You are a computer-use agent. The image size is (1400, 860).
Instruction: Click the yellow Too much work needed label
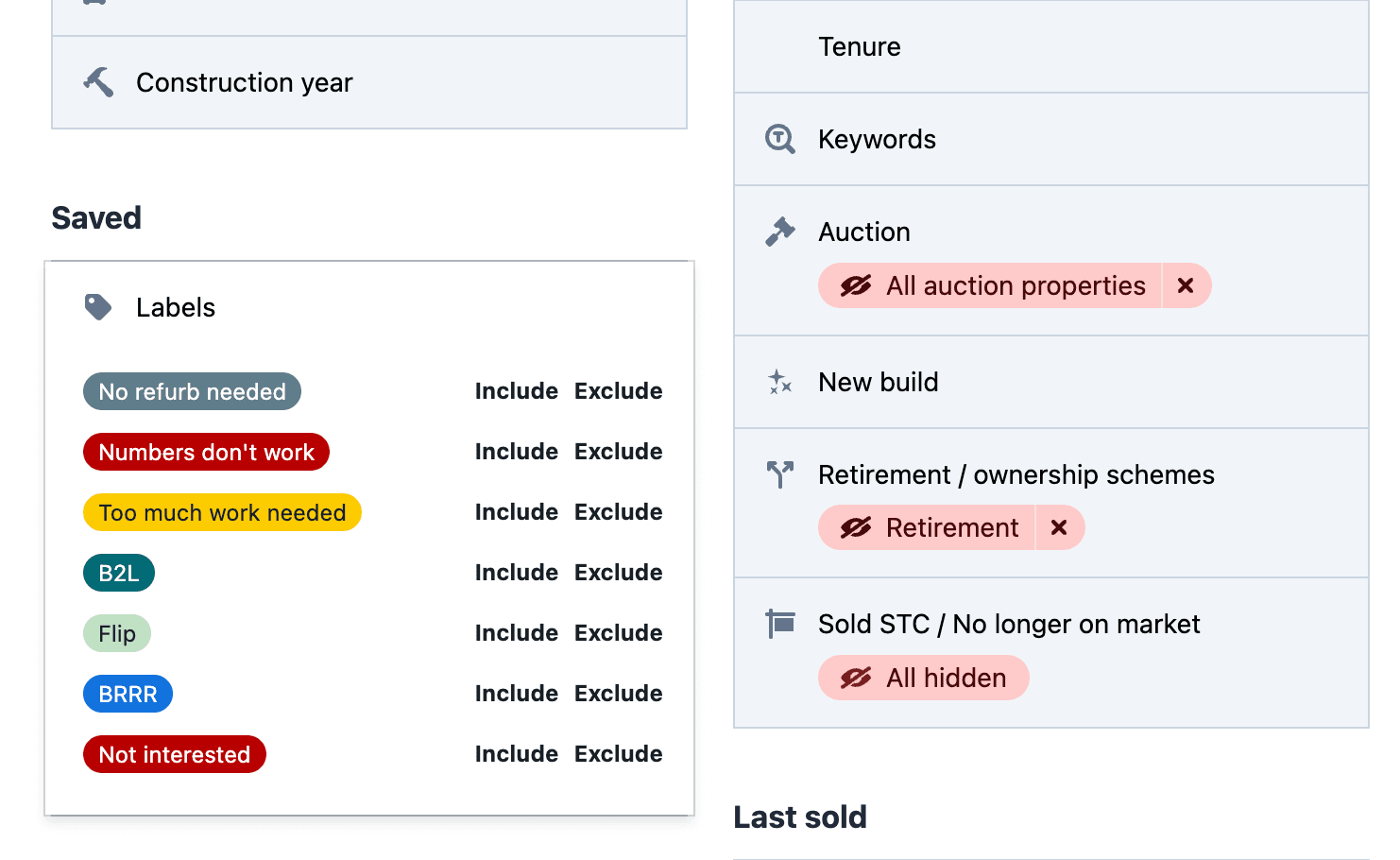tap(222, 512)
